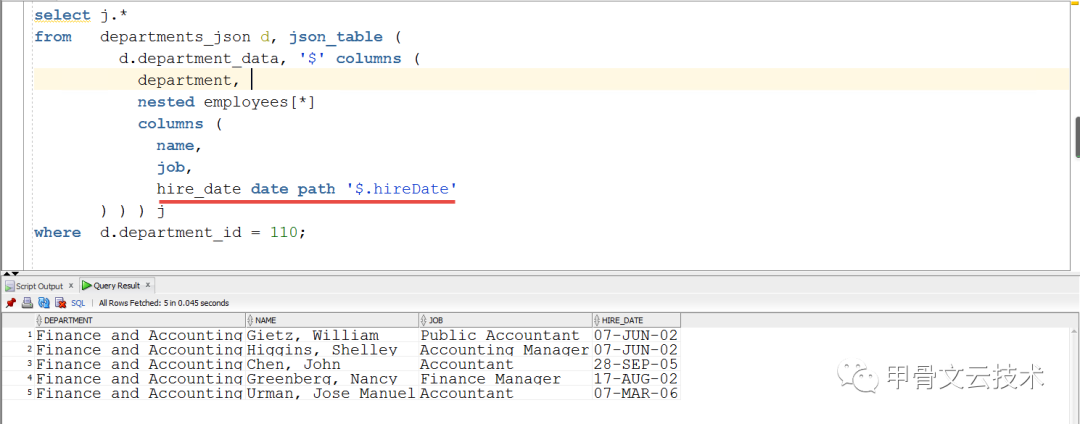This screenshot has width=1080, height=424.
Task: Select the Query Result tab
Action: point(116,286)
